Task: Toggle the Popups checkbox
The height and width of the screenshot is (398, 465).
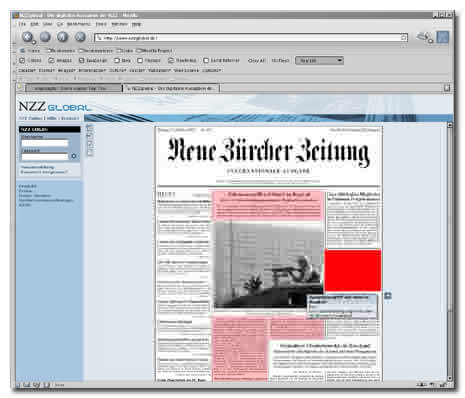Action: click(140, 60)
